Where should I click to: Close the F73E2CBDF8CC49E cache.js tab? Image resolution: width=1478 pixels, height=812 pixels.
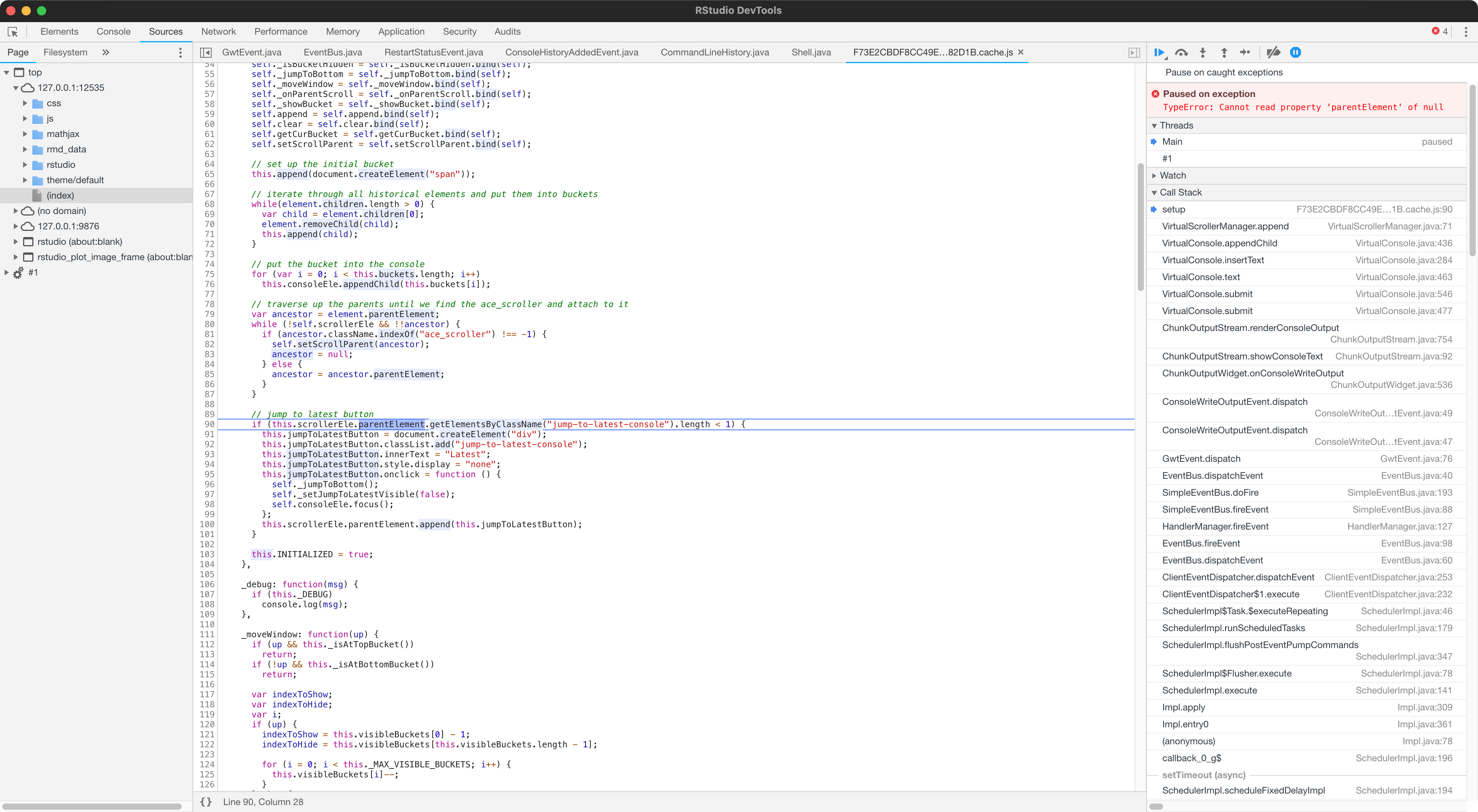1021,52
